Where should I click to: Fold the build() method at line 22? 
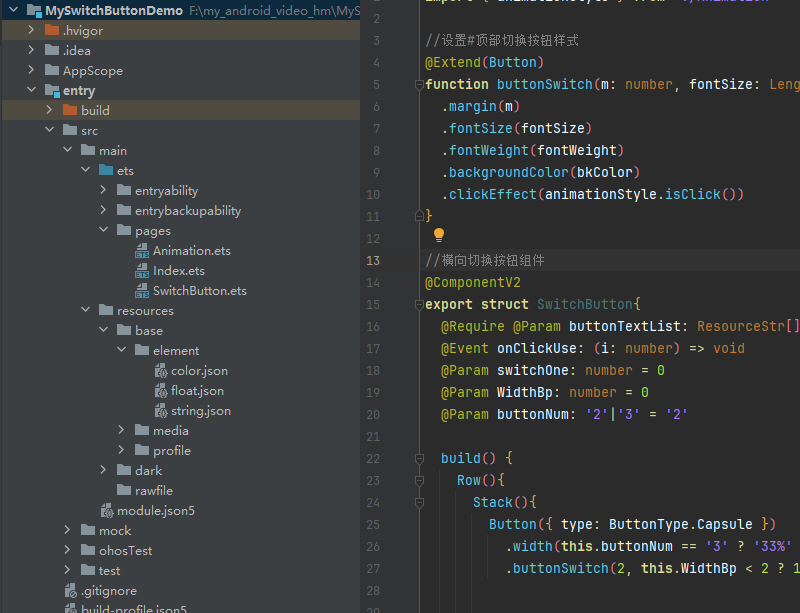[419, 459]
